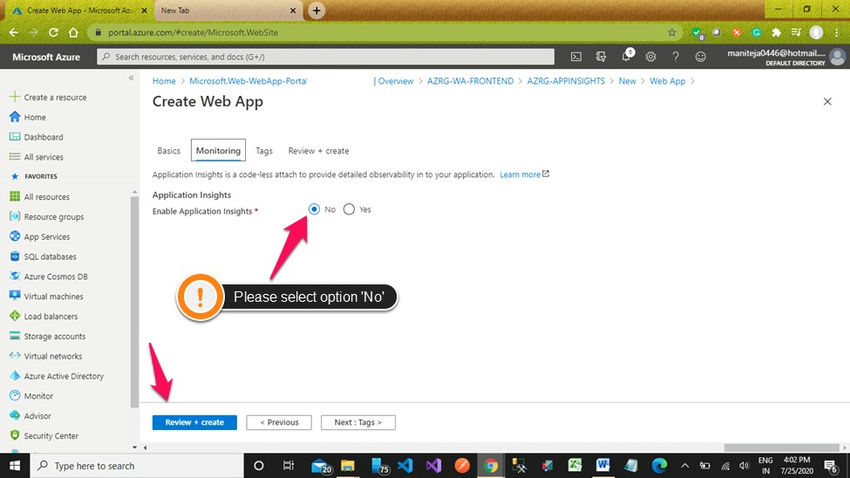This screenshot has width=850, height=478.
Task: Open All services in sidebar
Action: point(43,157)
